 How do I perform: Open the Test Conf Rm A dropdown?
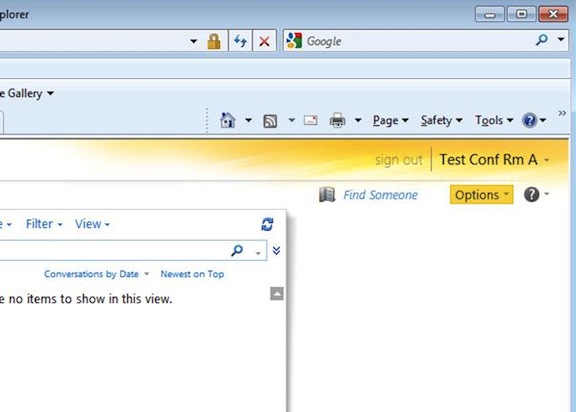(494, 160)
